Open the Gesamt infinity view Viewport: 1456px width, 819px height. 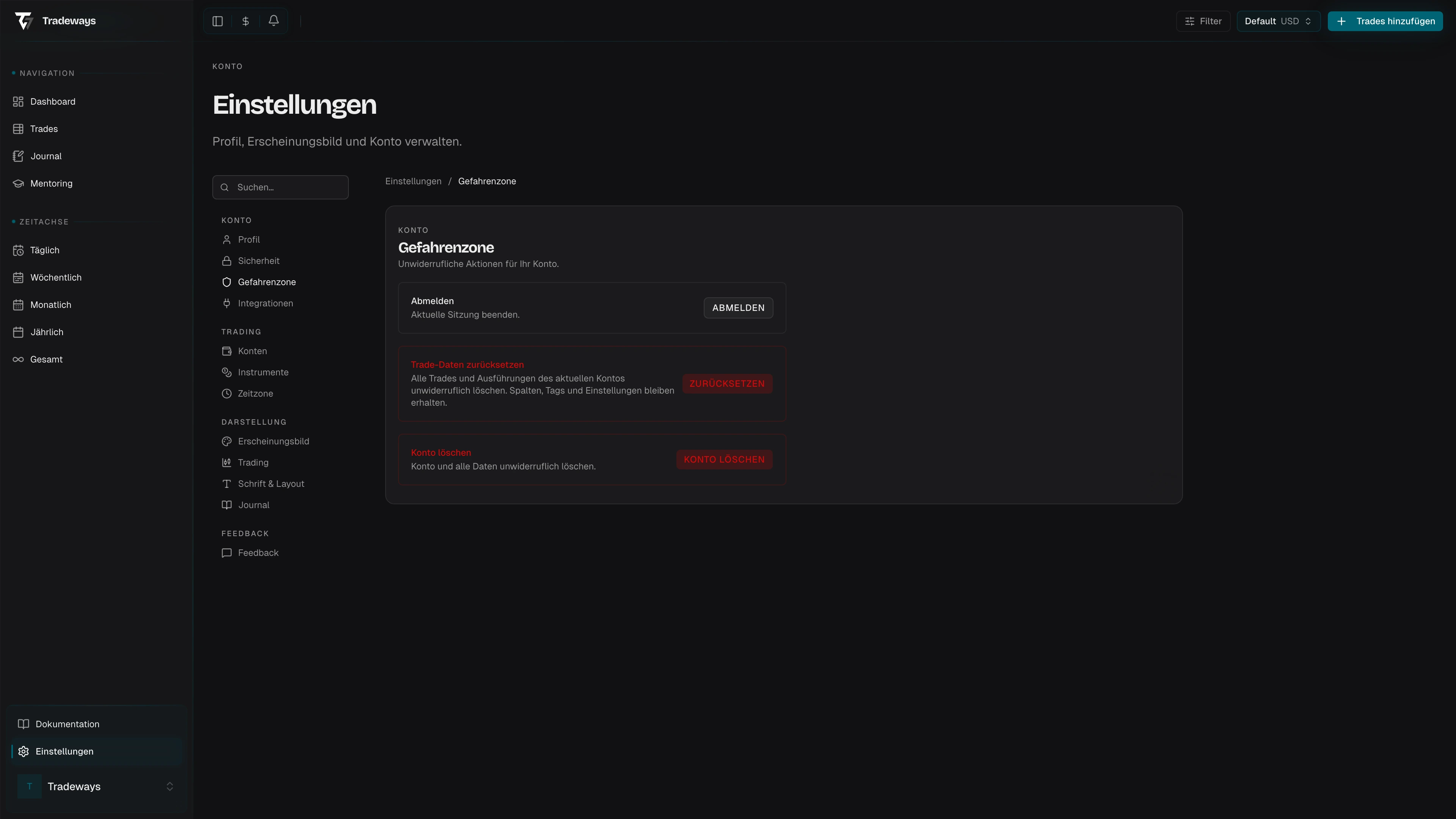click(x=46, y=359)
